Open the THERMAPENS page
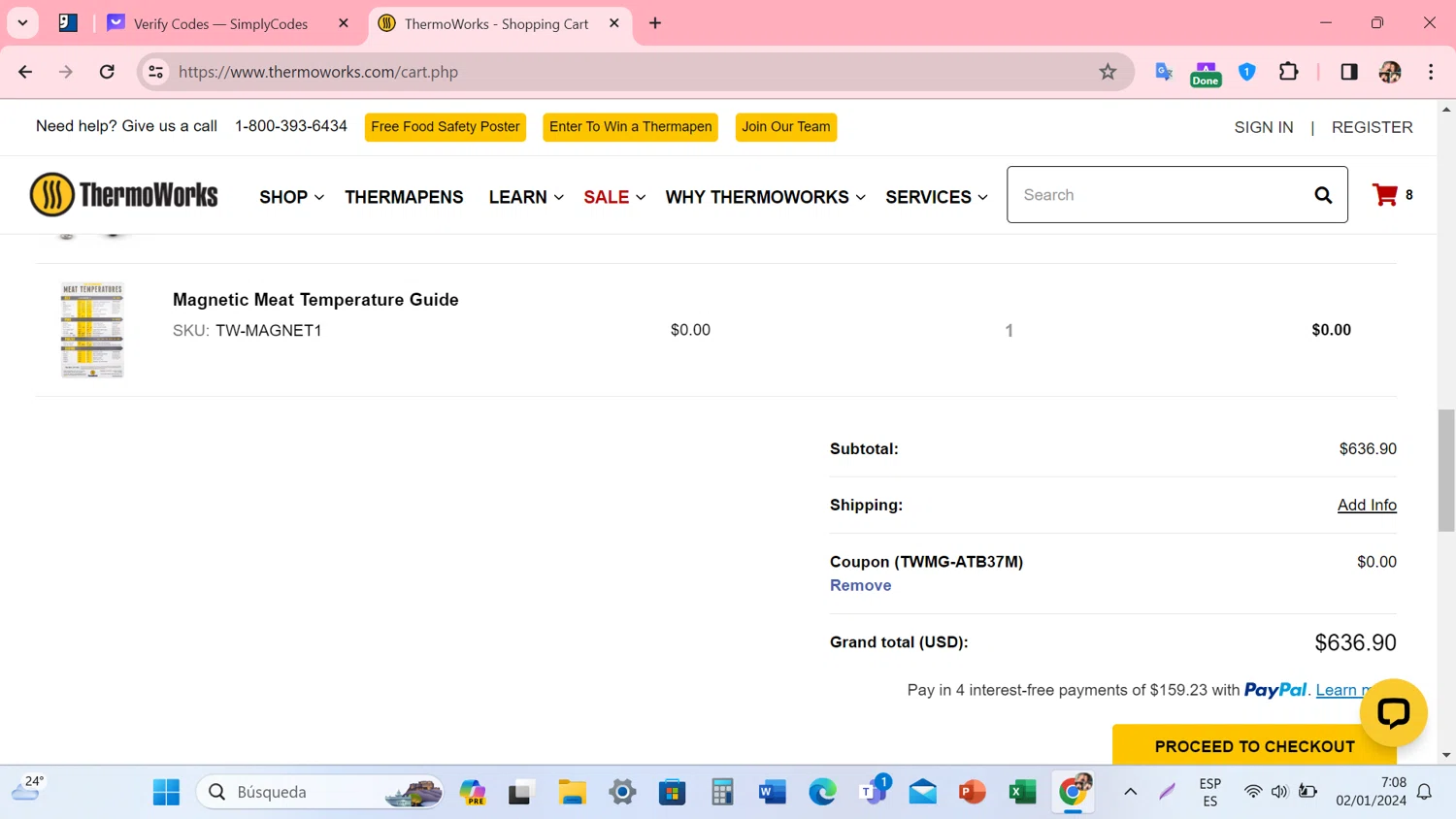 404,197
